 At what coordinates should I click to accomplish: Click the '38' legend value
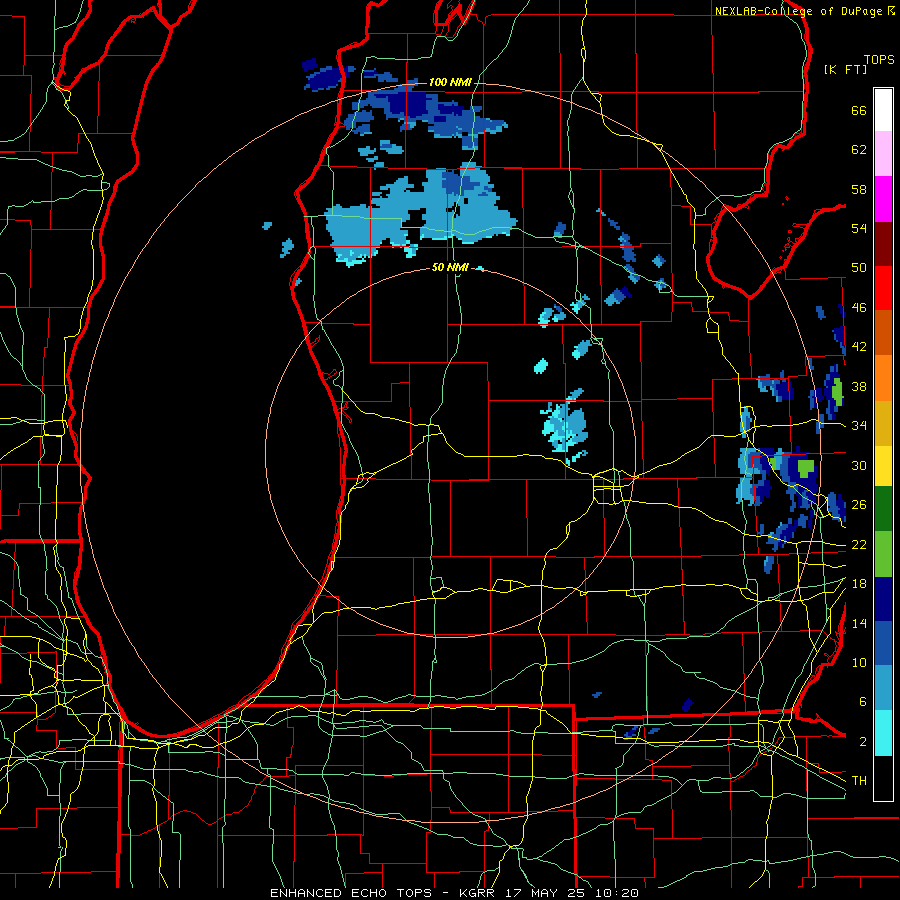(859, 387)
